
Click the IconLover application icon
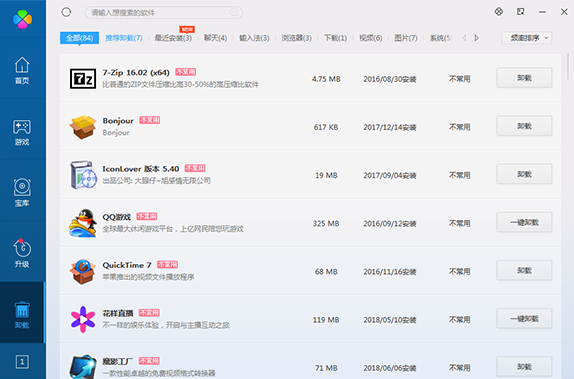[83, 175]
